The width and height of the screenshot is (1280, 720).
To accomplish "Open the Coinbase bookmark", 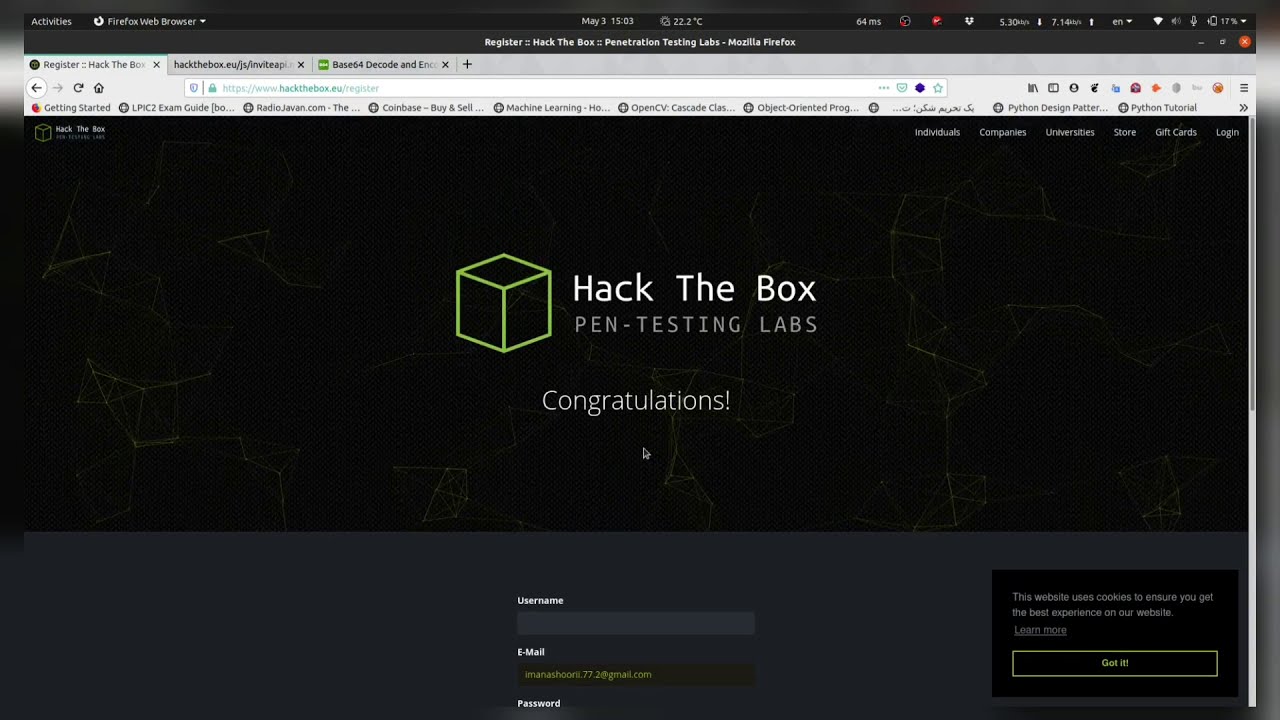I will [426, 108].
